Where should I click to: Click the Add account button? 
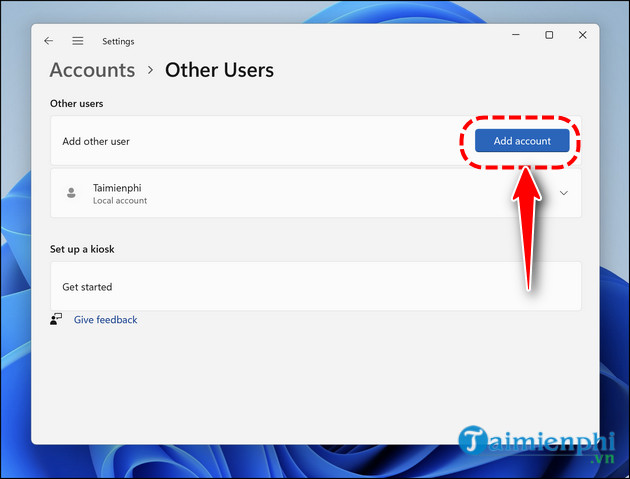tap(522, 141)
